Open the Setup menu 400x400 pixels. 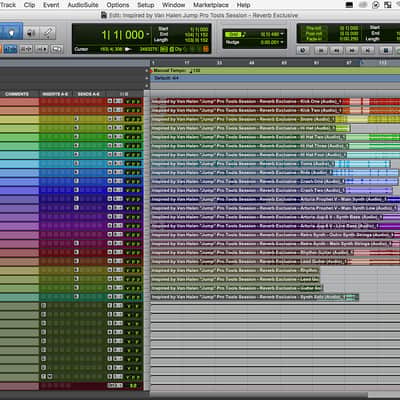(146, 5)
